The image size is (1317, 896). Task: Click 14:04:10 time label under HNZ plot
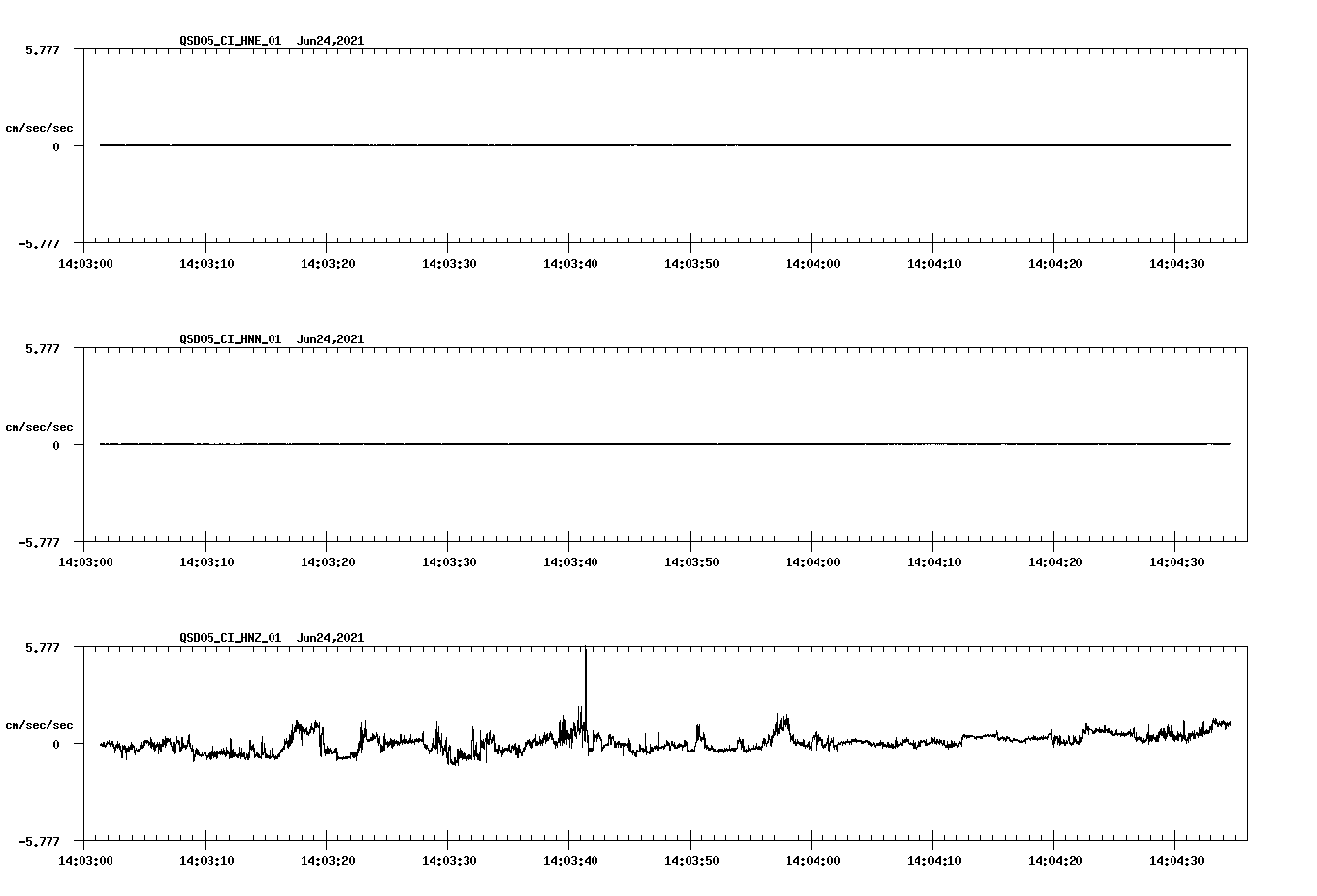pyautogui.click(x=934, y=861)
